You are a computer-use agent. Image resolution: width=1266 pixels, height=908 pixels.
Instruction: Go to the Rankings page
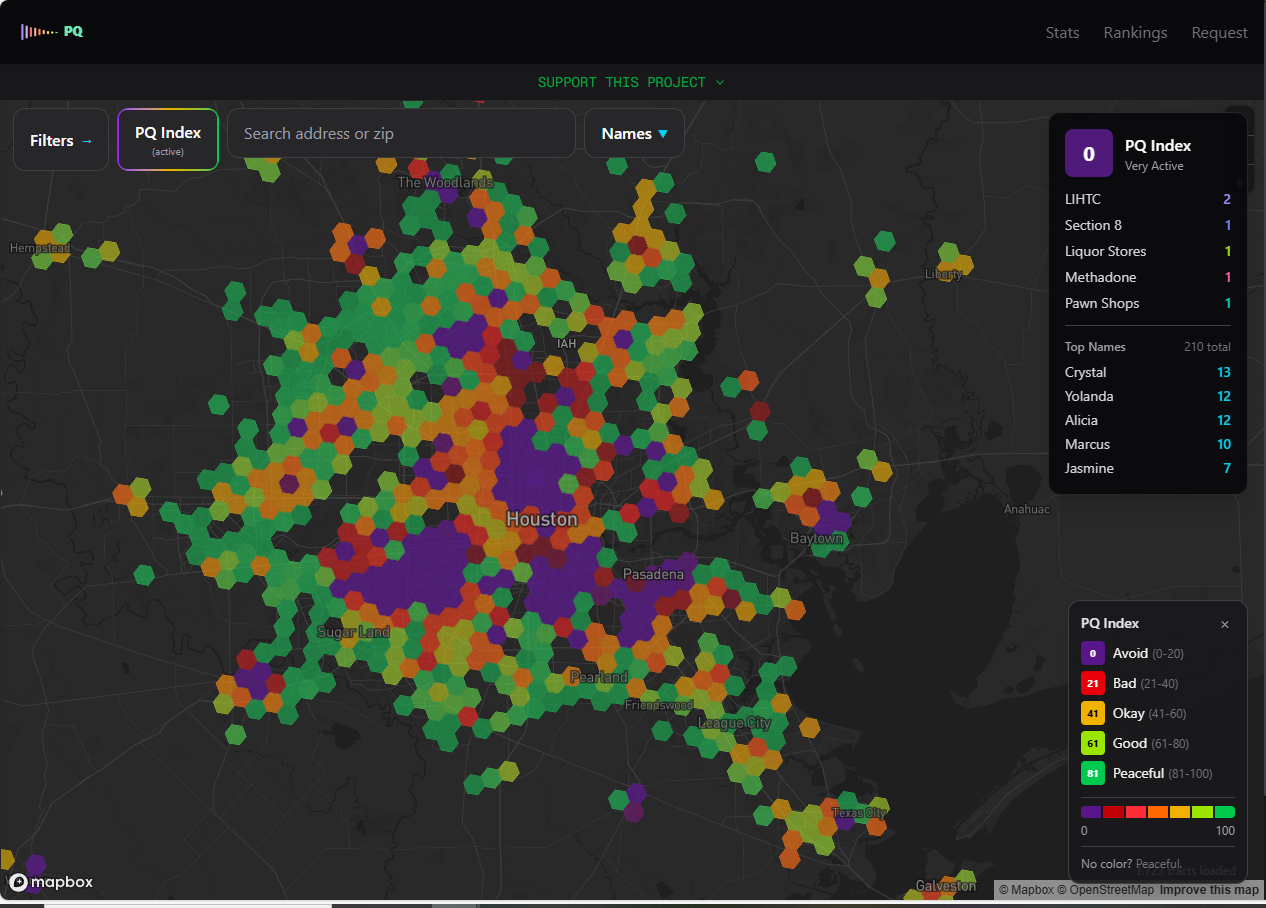(1135, 32)
